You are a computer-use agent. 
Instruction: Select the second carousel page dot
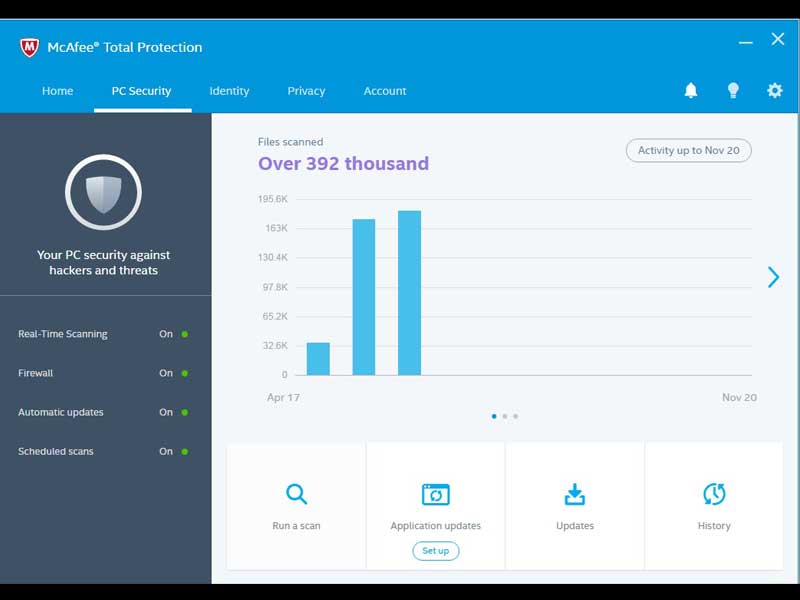[505, 416]
